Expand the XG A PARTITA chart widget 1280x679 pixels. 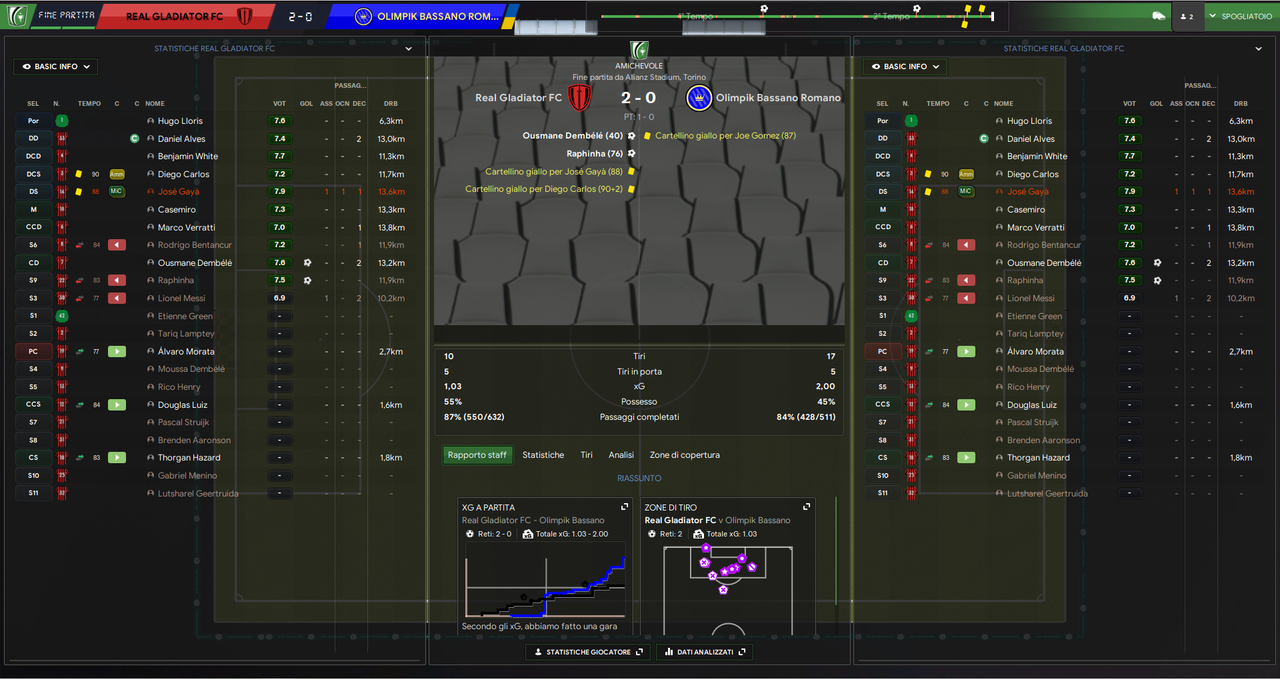[625, 507]
